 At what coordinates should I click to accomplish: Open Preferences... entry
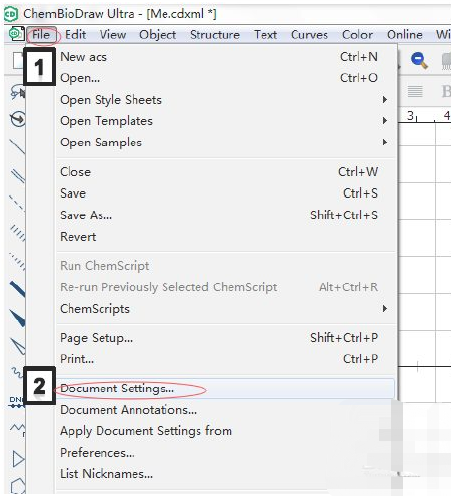(225, 453)
